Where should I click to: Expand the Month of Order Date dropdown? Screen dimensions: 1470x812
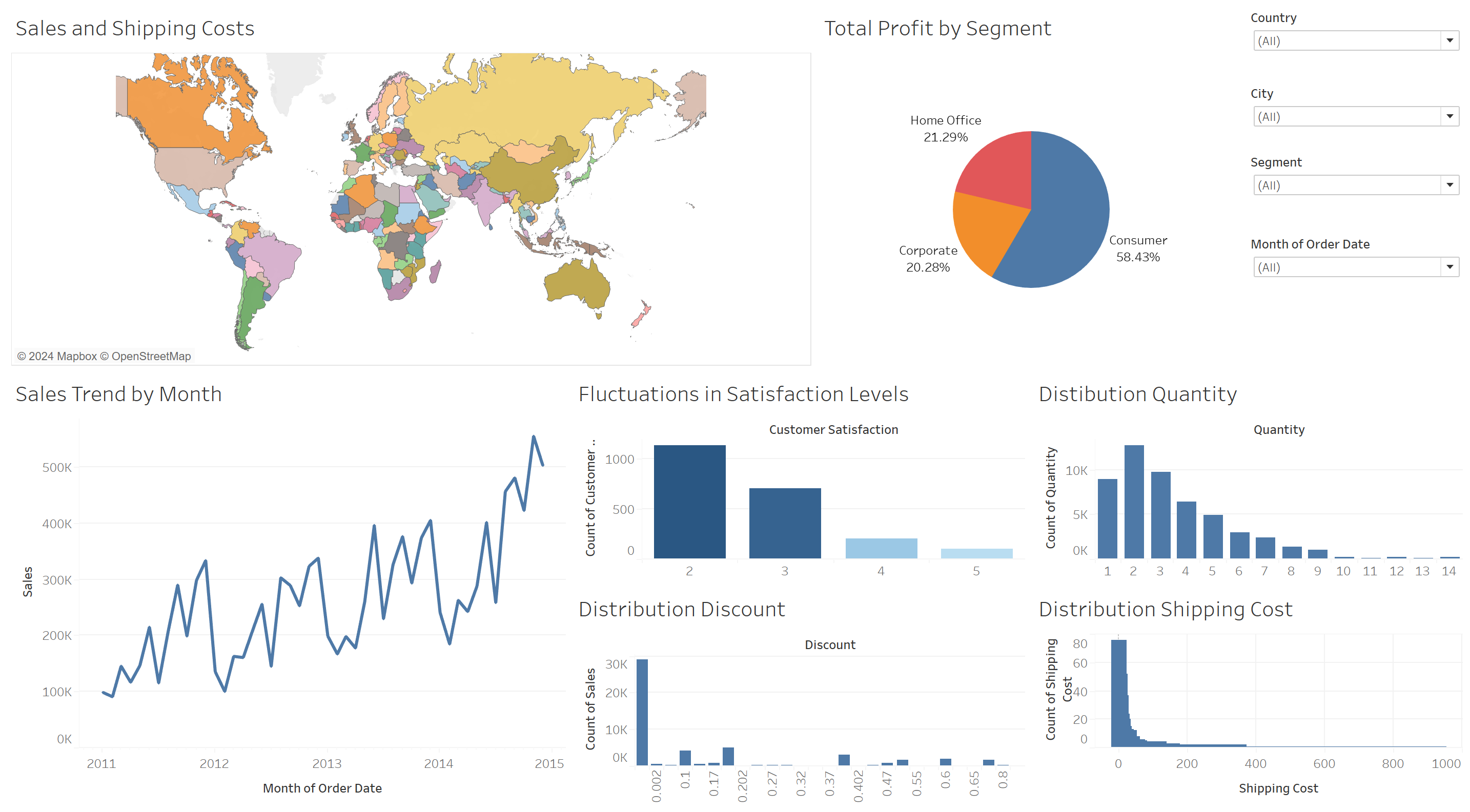[1448, 267]
